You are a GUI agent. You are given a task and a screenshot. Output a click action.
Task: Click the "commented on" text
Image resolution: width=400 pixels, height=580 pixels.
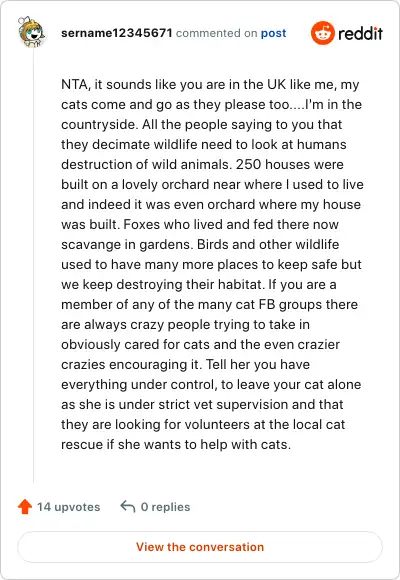pos(216,33)
